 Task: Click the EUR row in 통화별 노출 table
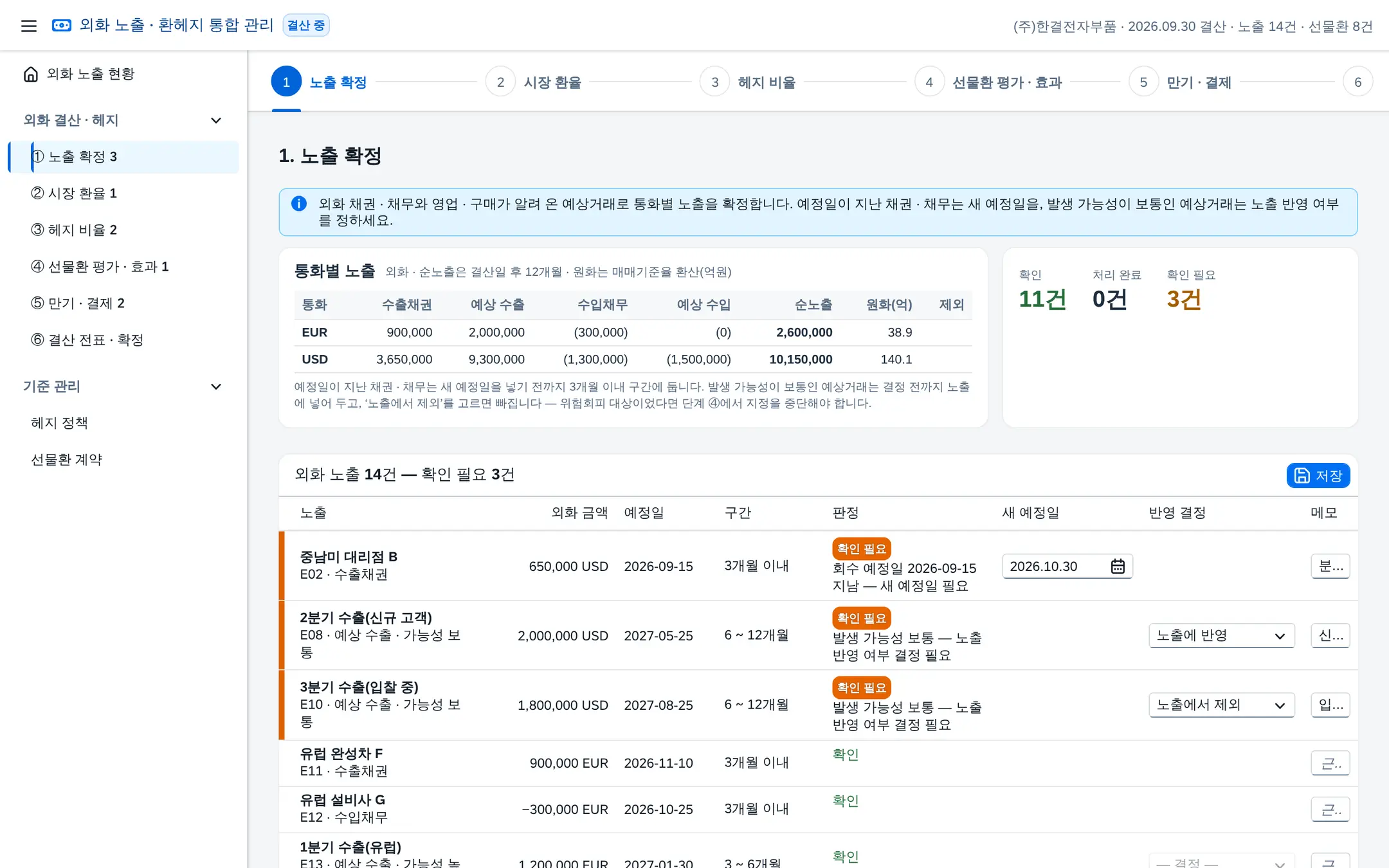click(x=633, y=332)
